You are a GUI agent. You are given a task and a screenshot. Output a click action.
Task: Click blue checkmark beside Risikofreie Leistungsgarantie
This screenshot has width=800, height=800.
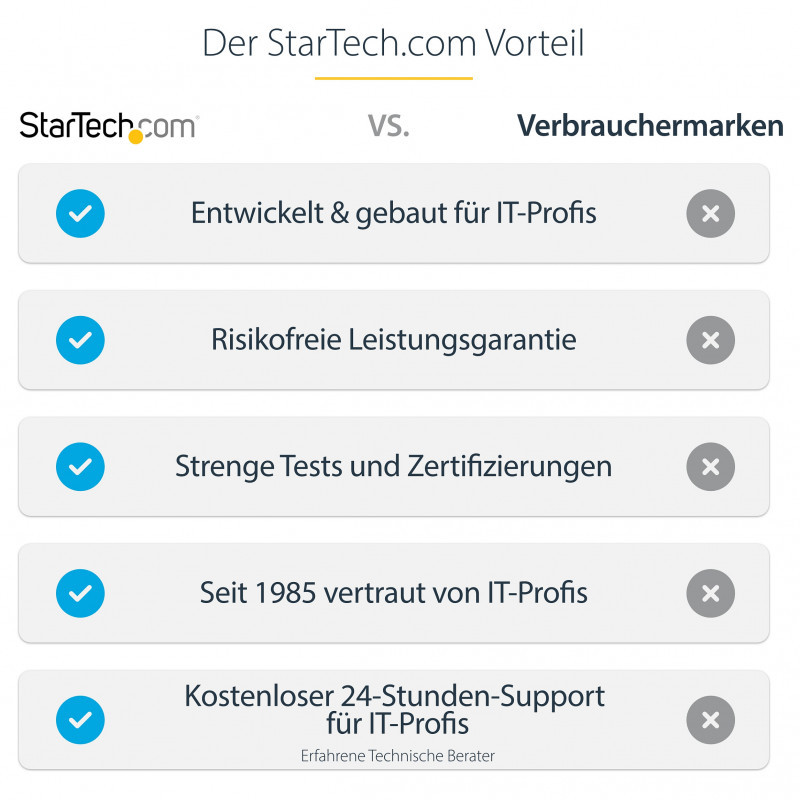[x=80, y=340]
